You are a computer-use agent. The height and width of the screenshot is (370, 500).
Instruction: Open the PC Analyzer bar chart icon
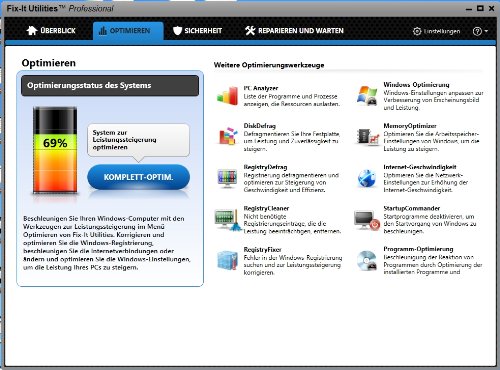pos(227,96)
